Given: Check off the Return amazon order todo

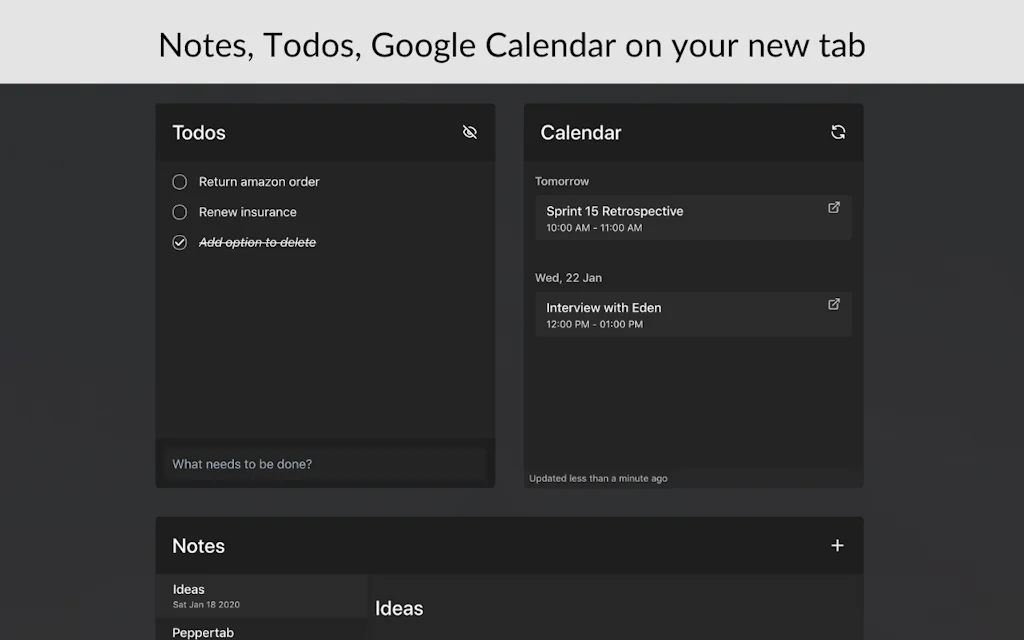Looking at the screenshot, I should [x=179, y=181].
